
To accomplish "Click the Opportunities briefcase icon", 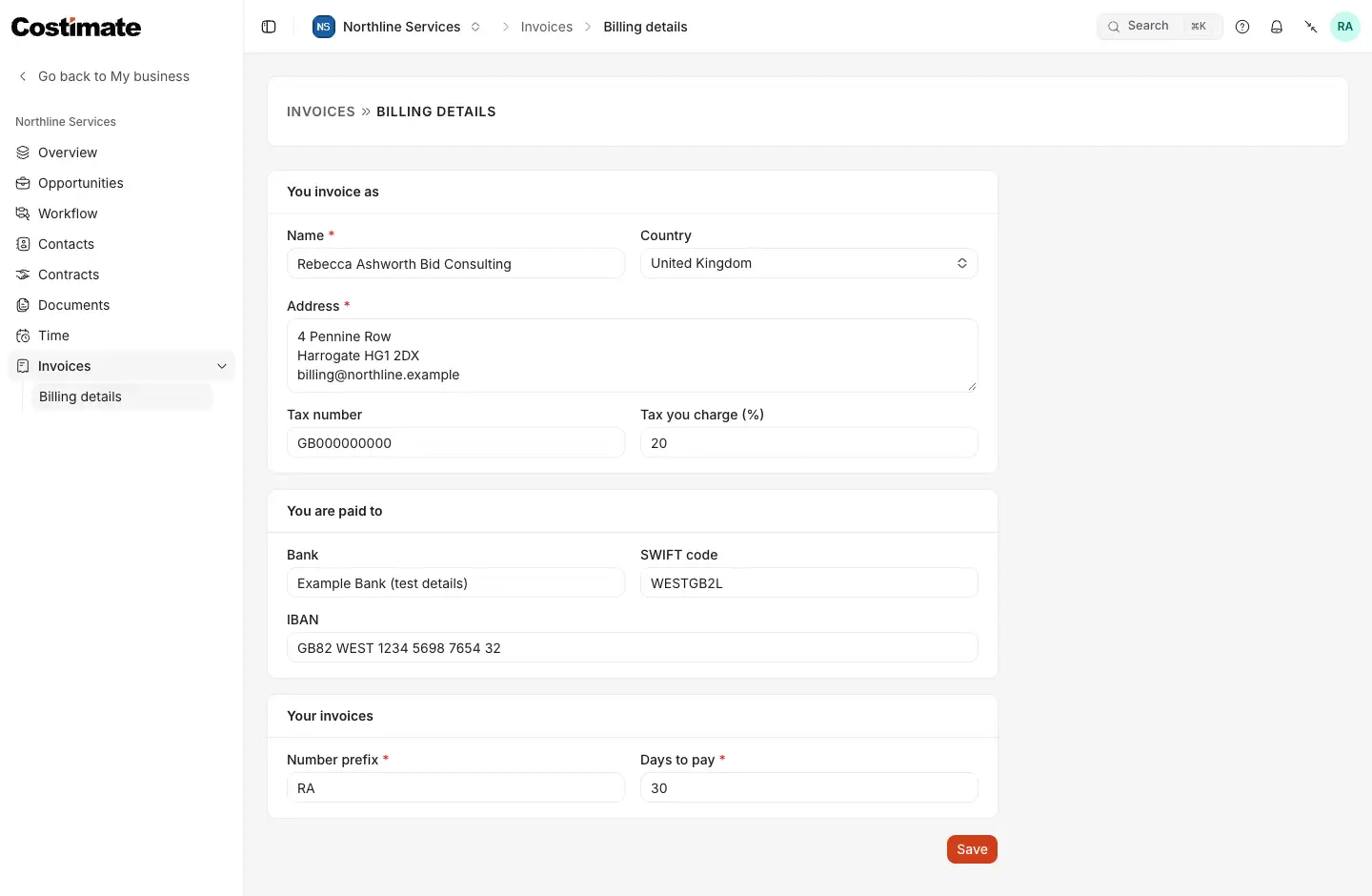I will (23, 183).
